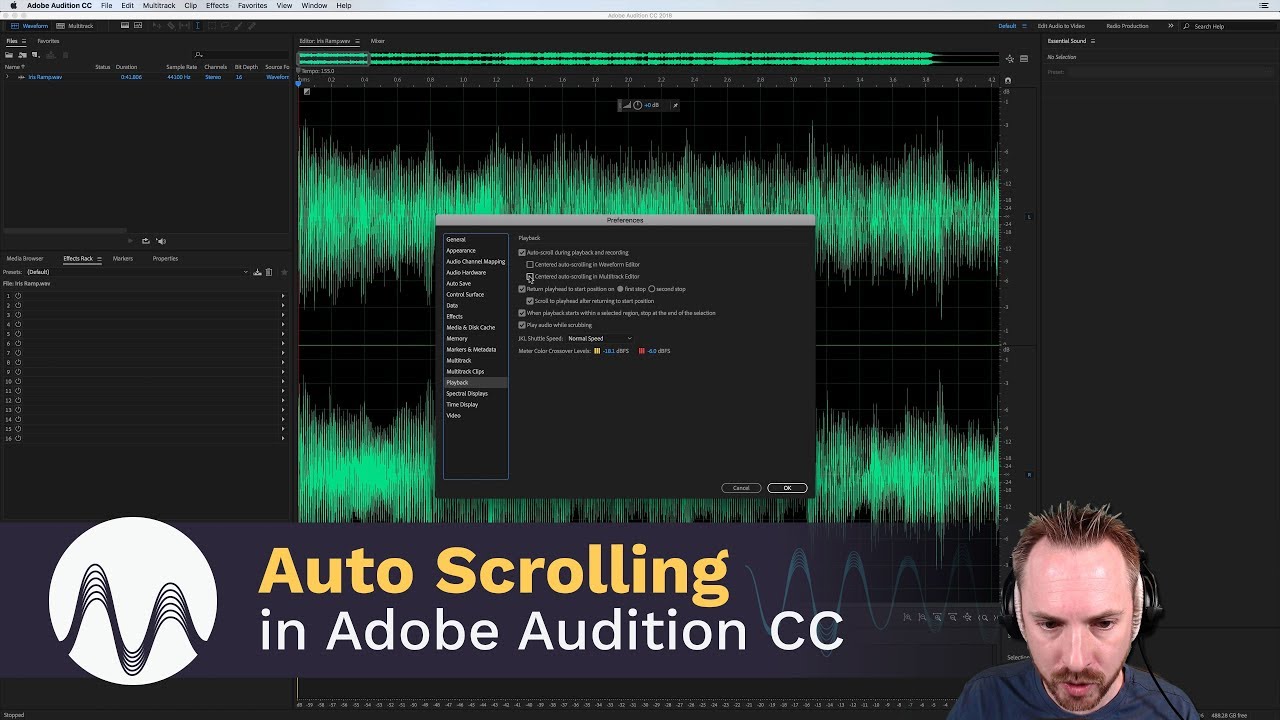Toggle favorite star in Effects Rack
Image resolution: width=1280 pixels, height=720 pixels.
tap(284, 272)
